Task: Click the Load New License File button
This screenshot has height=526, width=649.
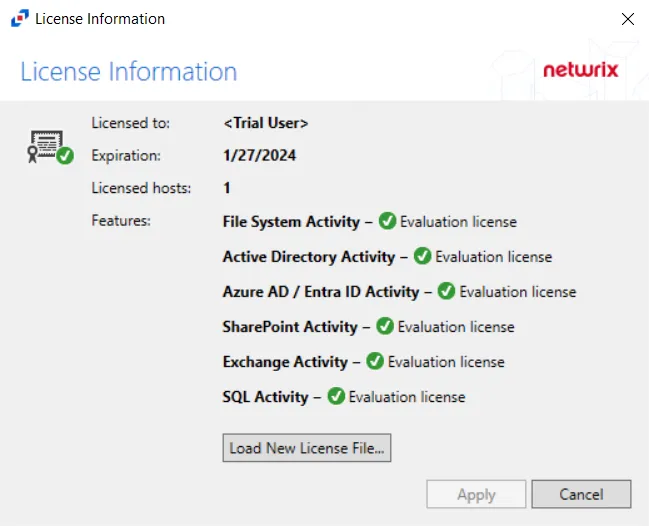Action: [x=307, y=448]
